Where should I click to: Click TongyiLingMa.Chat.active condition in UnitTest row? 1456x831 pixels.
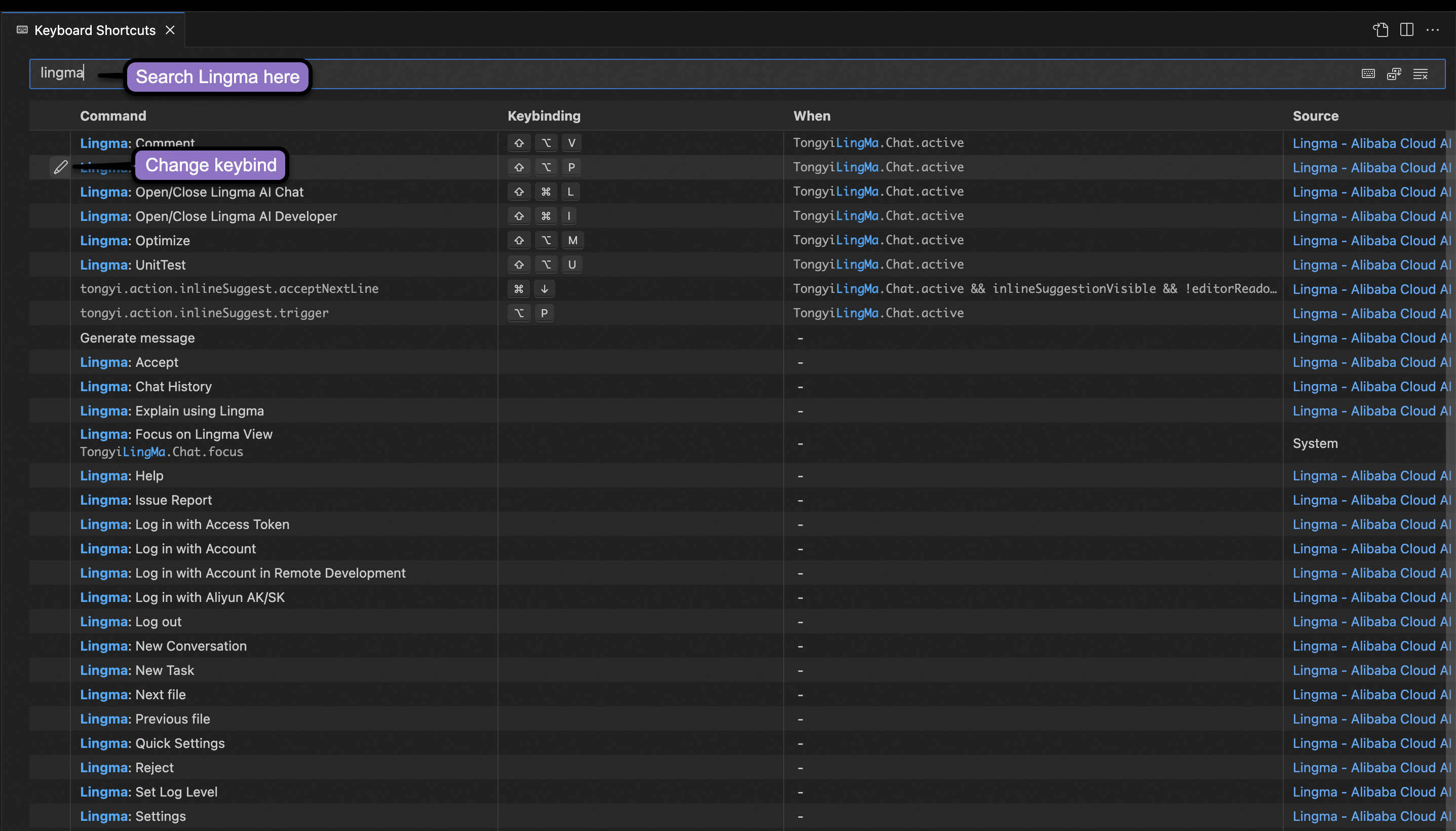878,265
